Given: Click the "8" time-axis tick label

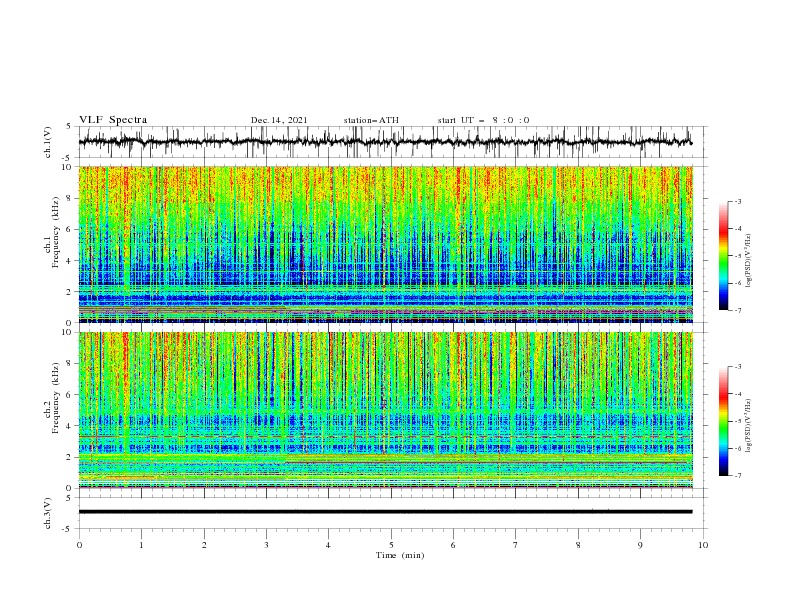Looking at the screenshot, I should point(578,545).
